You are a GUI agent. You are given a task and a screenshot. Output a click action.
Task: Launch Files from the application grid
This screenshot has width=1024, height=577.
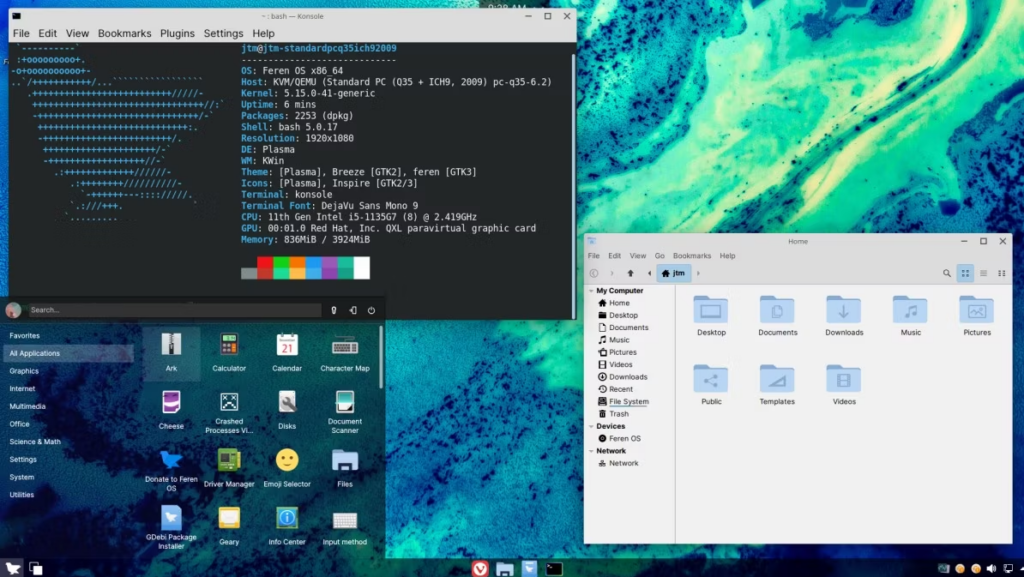point(345,468)
